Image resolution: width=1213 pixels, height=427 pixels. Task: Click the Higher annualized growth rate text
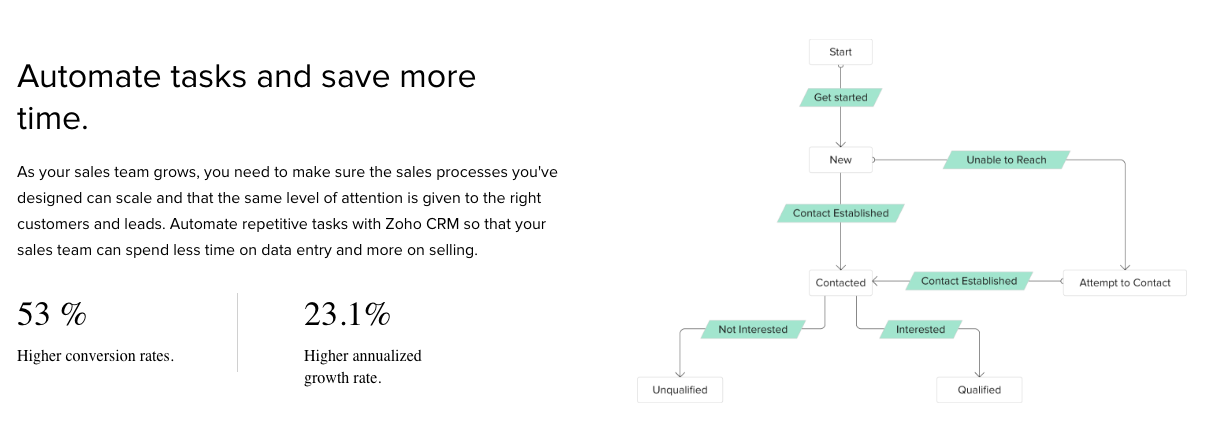pyautogui.click(x=363, y=367)
